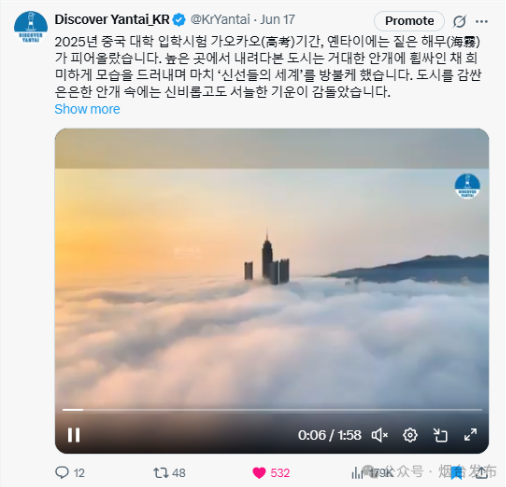
Task: Unmute the video sound icon
Action: (380, 435)
